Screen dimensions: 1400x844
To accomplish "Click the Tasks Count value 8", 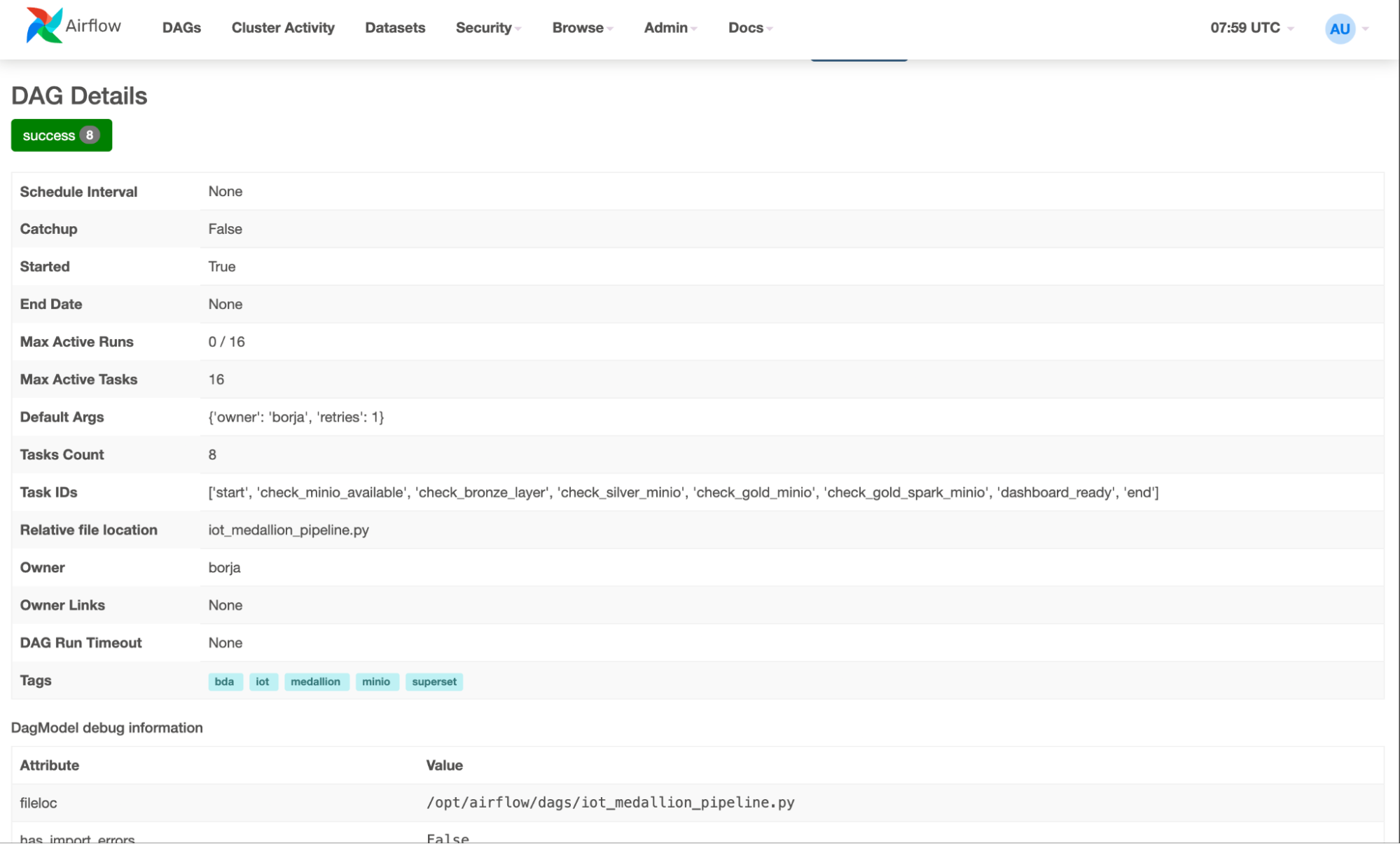I will pyautogui.click(x=212, y=455).
